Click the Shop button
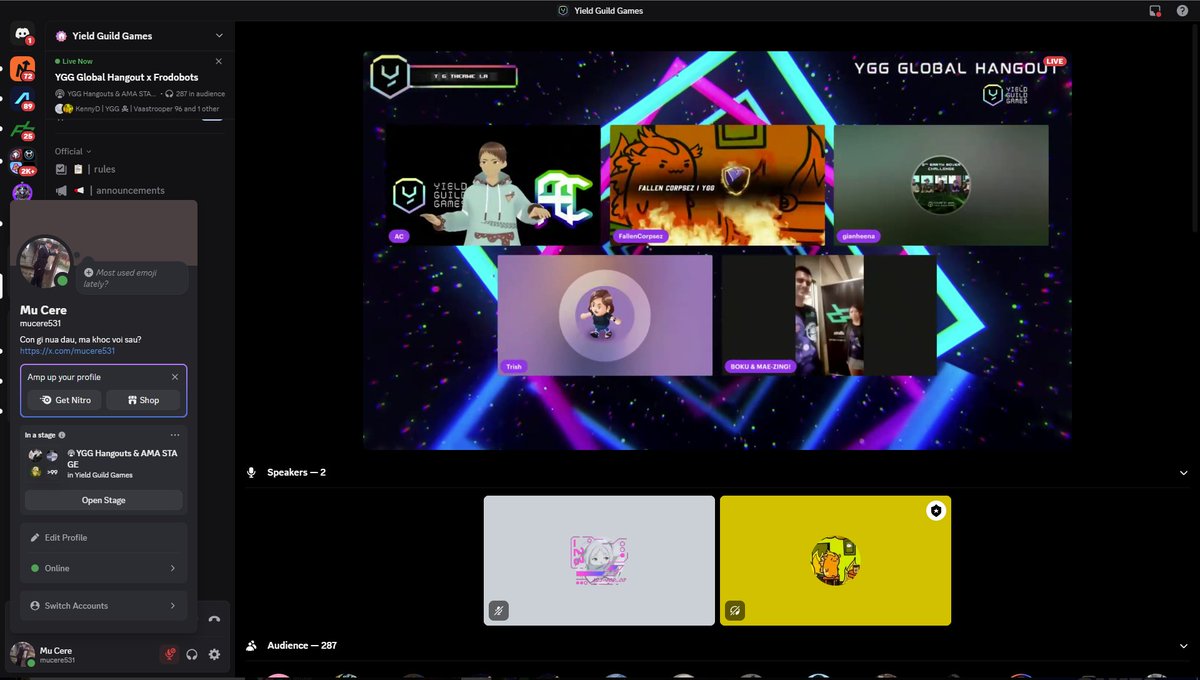The height and width of the screenshot is (680, 1200). point(143,400)
